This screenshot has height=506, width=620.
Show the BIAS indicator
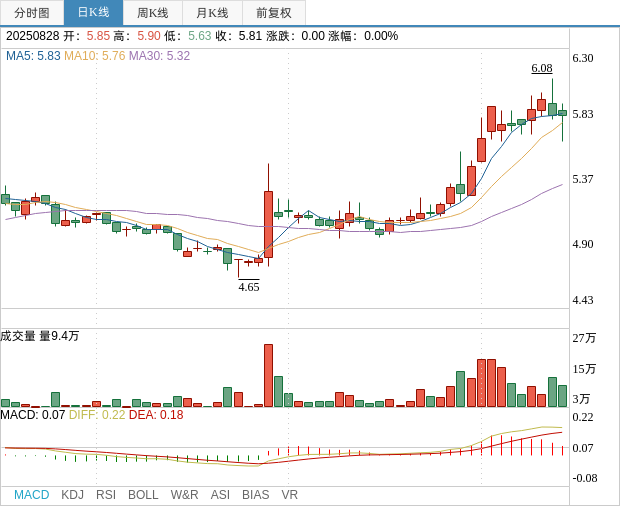[255, 495]
